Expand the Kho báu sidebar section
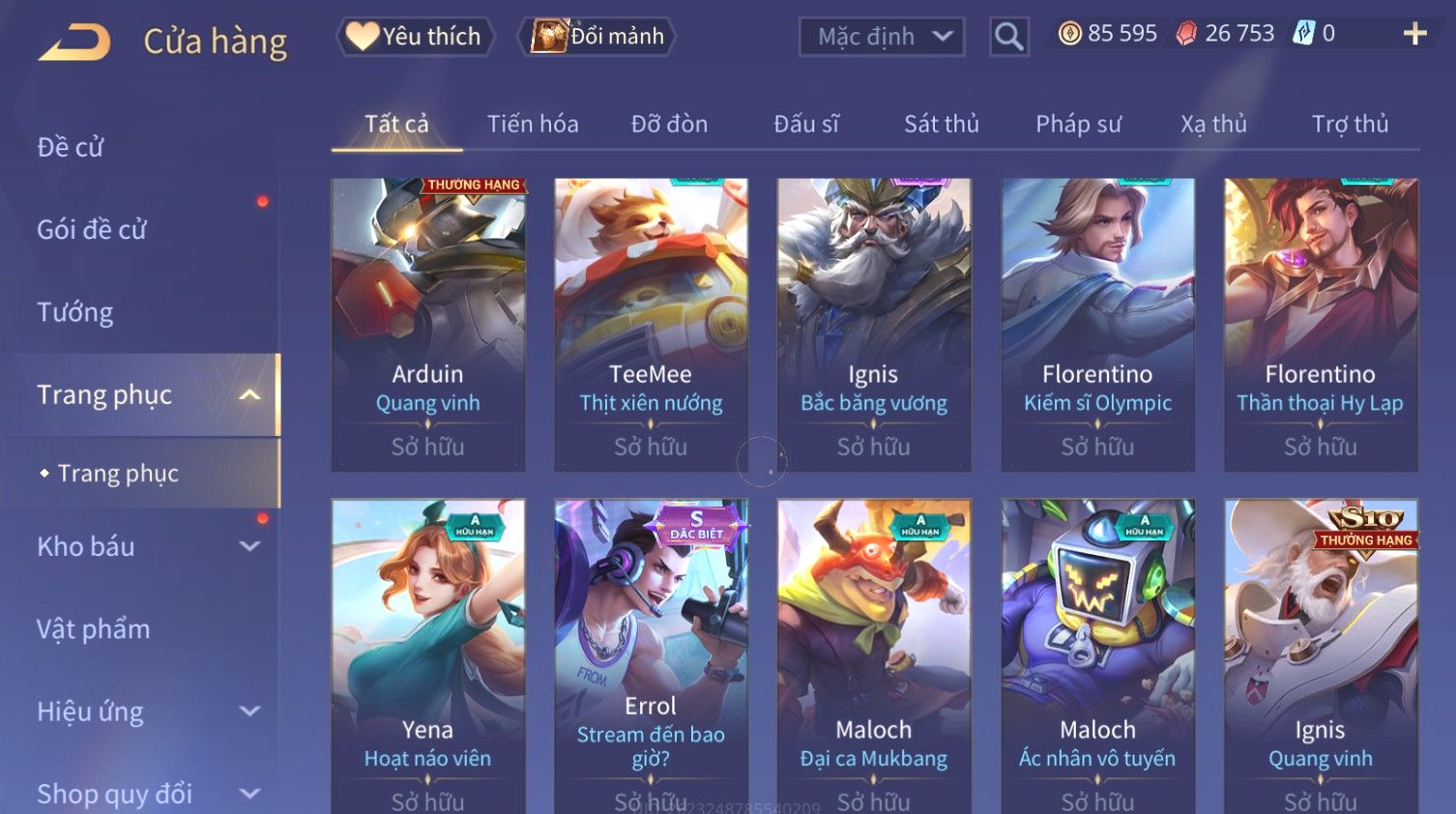Image resolution: width=1456 pixels, height=814 pixels. click(249, 546)
